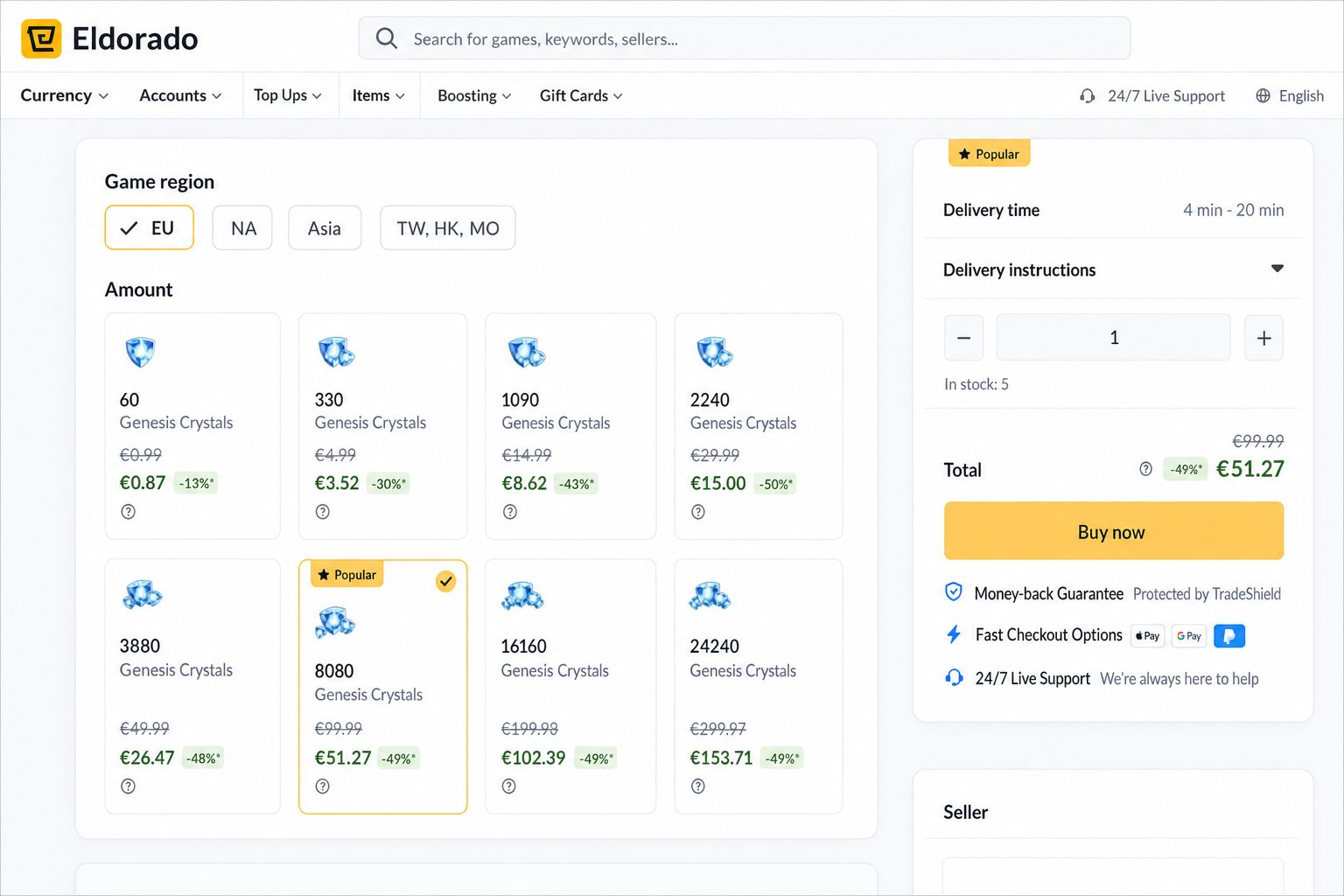Screen dimensions: 1344x896
Task: Open the English language selector
Action: click(1290, 96)
